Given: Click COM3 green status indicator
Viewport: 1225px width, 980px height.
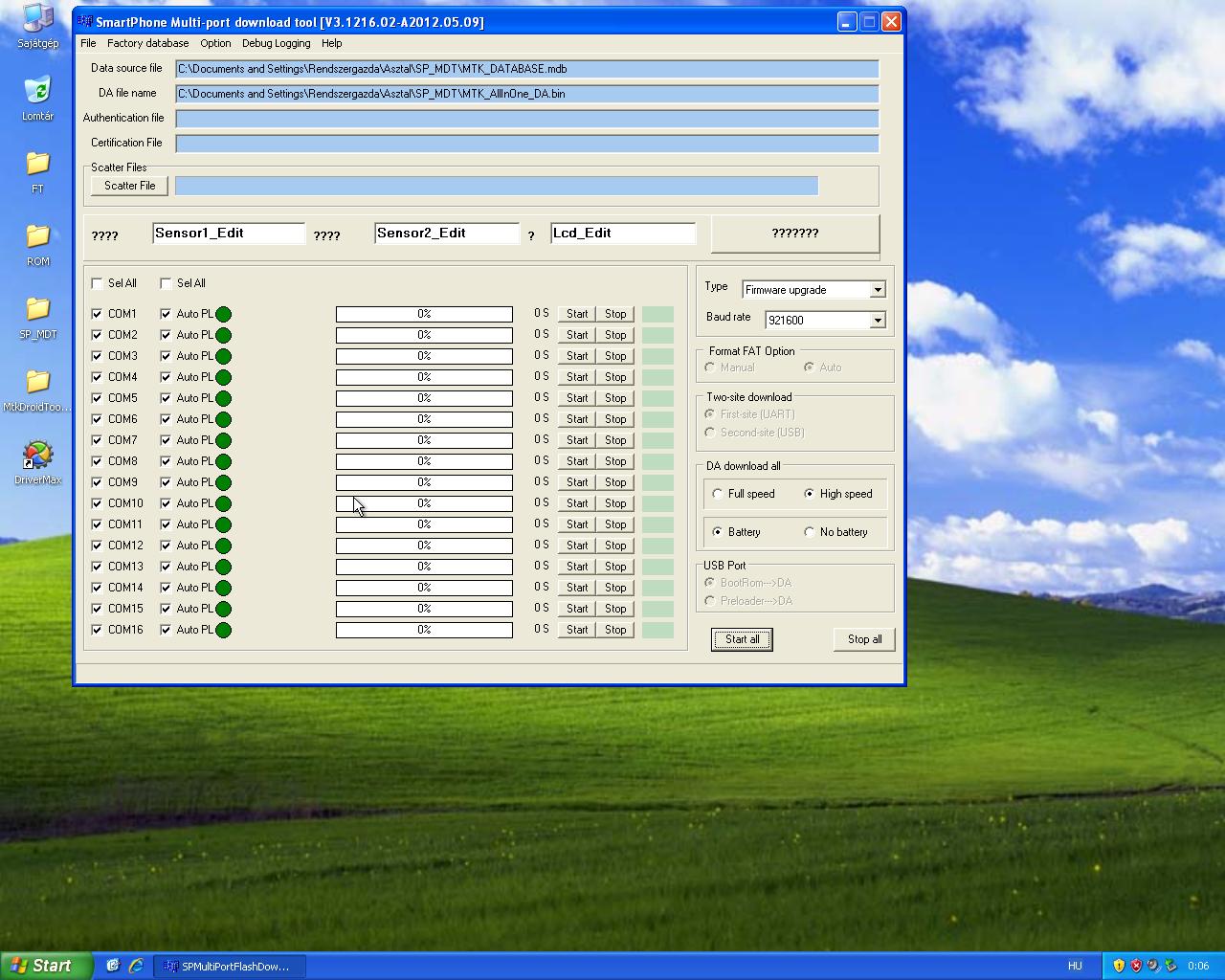Looking at the screenshot, I should point(223,356).
